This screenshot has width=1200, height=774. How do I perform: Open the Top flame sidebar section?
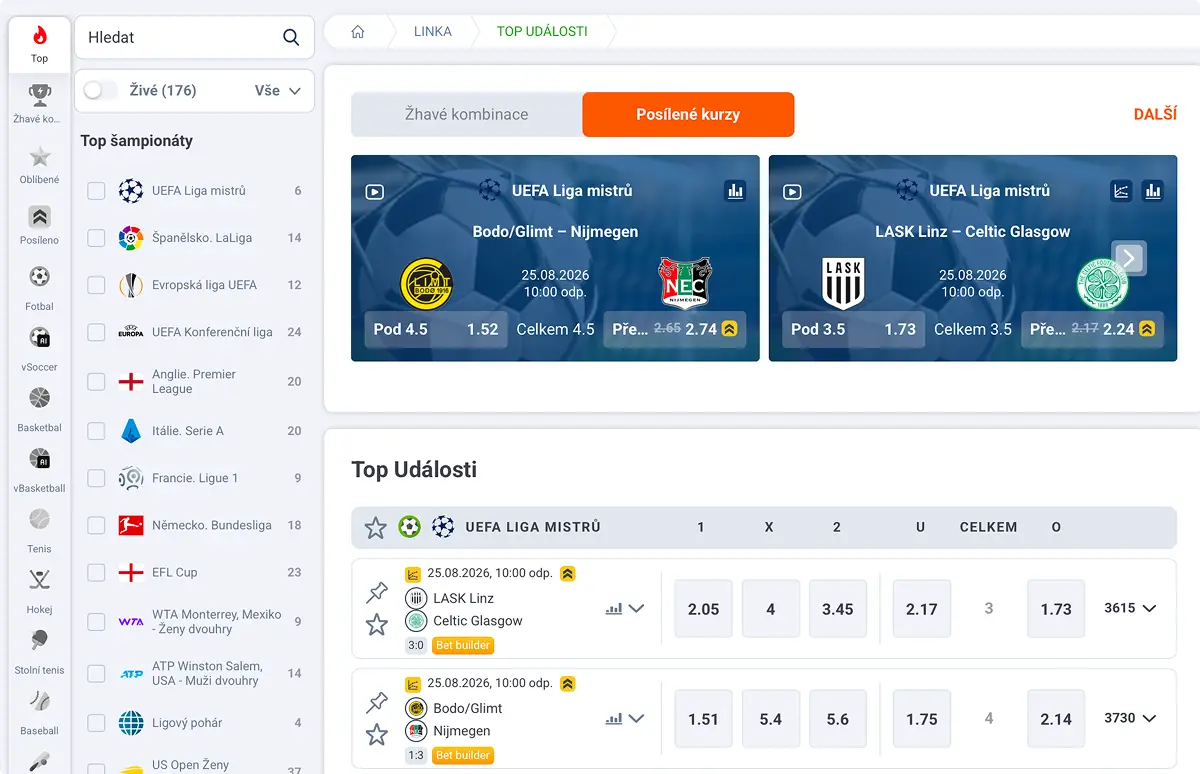[x=40, y=45]
